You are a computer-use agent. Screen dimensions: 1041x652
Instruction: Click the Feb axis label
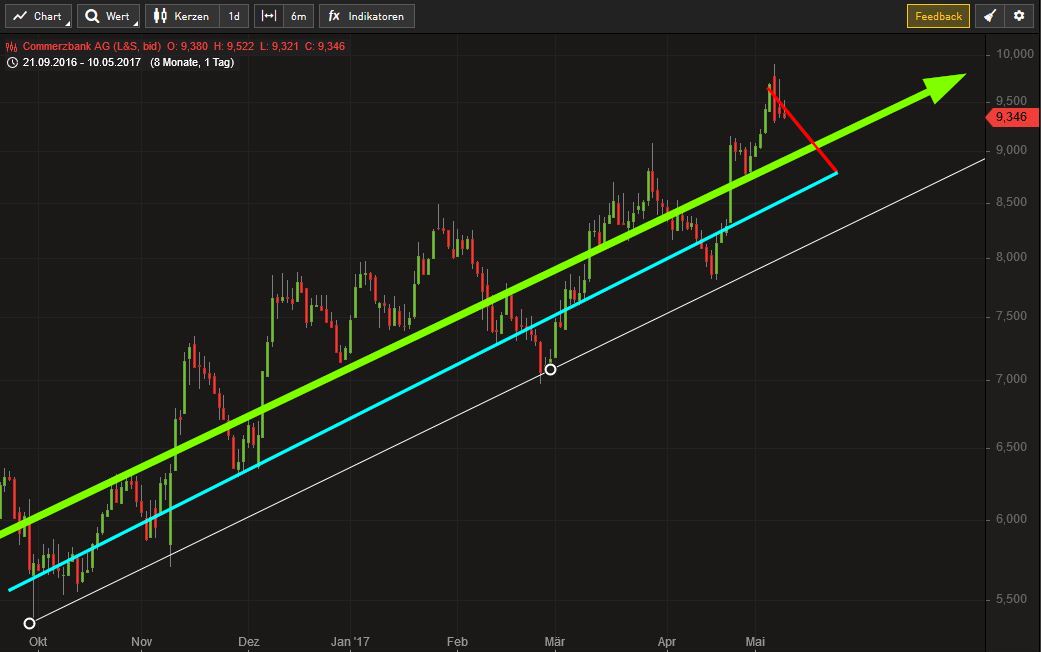457,642
